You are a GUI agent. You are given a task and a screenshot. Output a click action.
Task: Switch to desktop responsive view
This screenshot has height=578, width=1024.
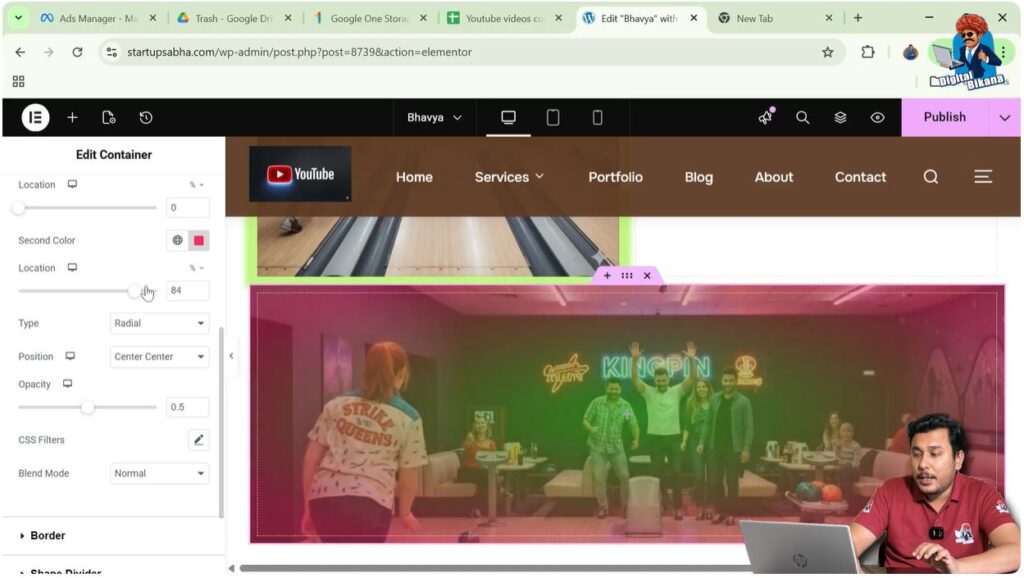point(508,118)
